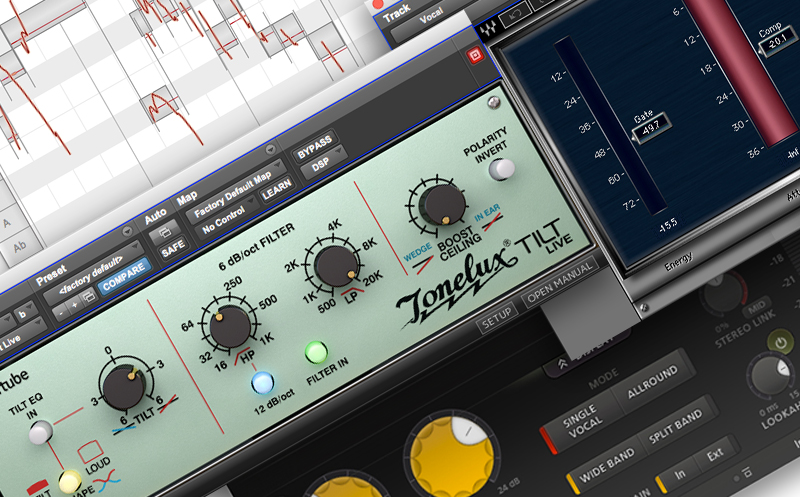Open the circular Map menu arrow
The height and width of the screenshot is (497, 800).
271,150
